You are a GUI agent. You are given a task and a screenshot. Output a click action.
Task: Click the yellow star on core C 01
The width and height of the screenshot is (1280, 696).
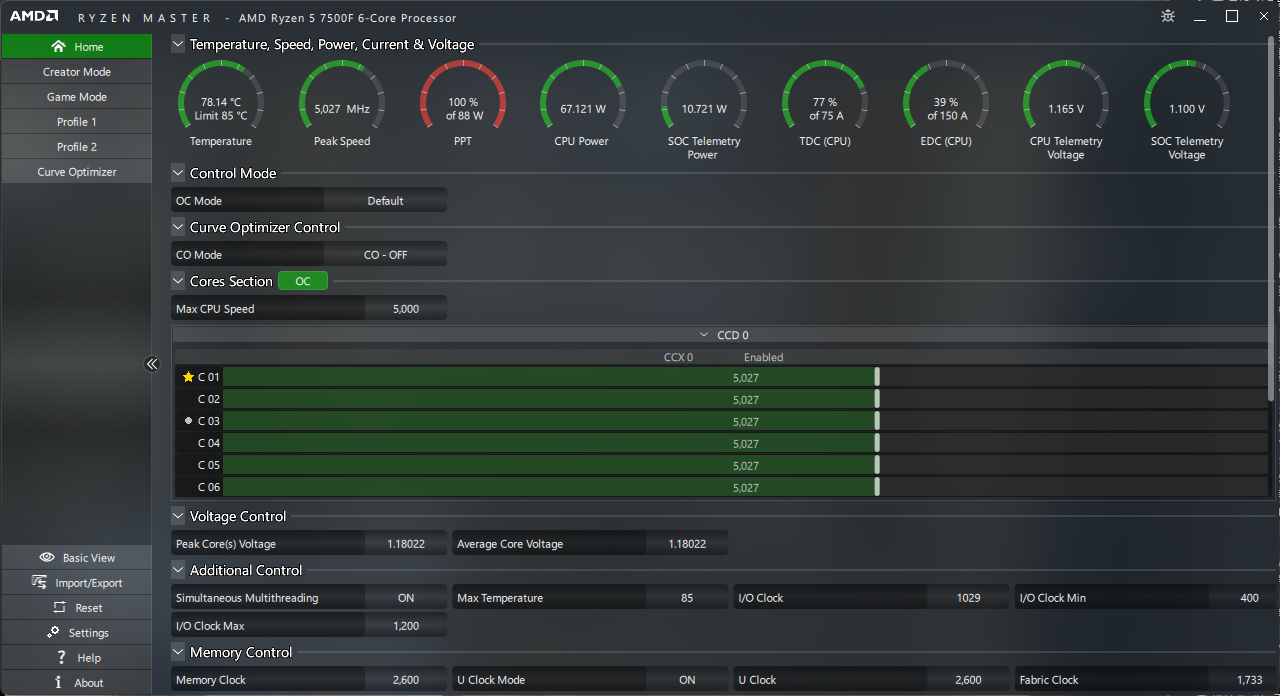pyautogui.click(x=188, y=377)
